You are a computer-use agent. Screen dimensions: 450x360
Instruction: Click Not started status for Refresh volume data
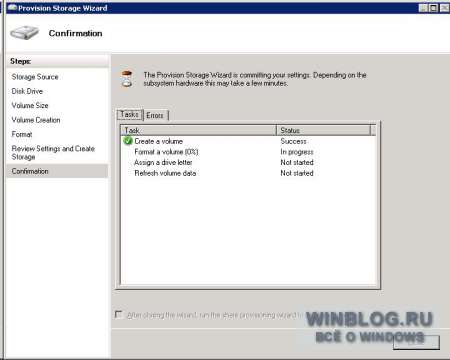tap(297, 173)
